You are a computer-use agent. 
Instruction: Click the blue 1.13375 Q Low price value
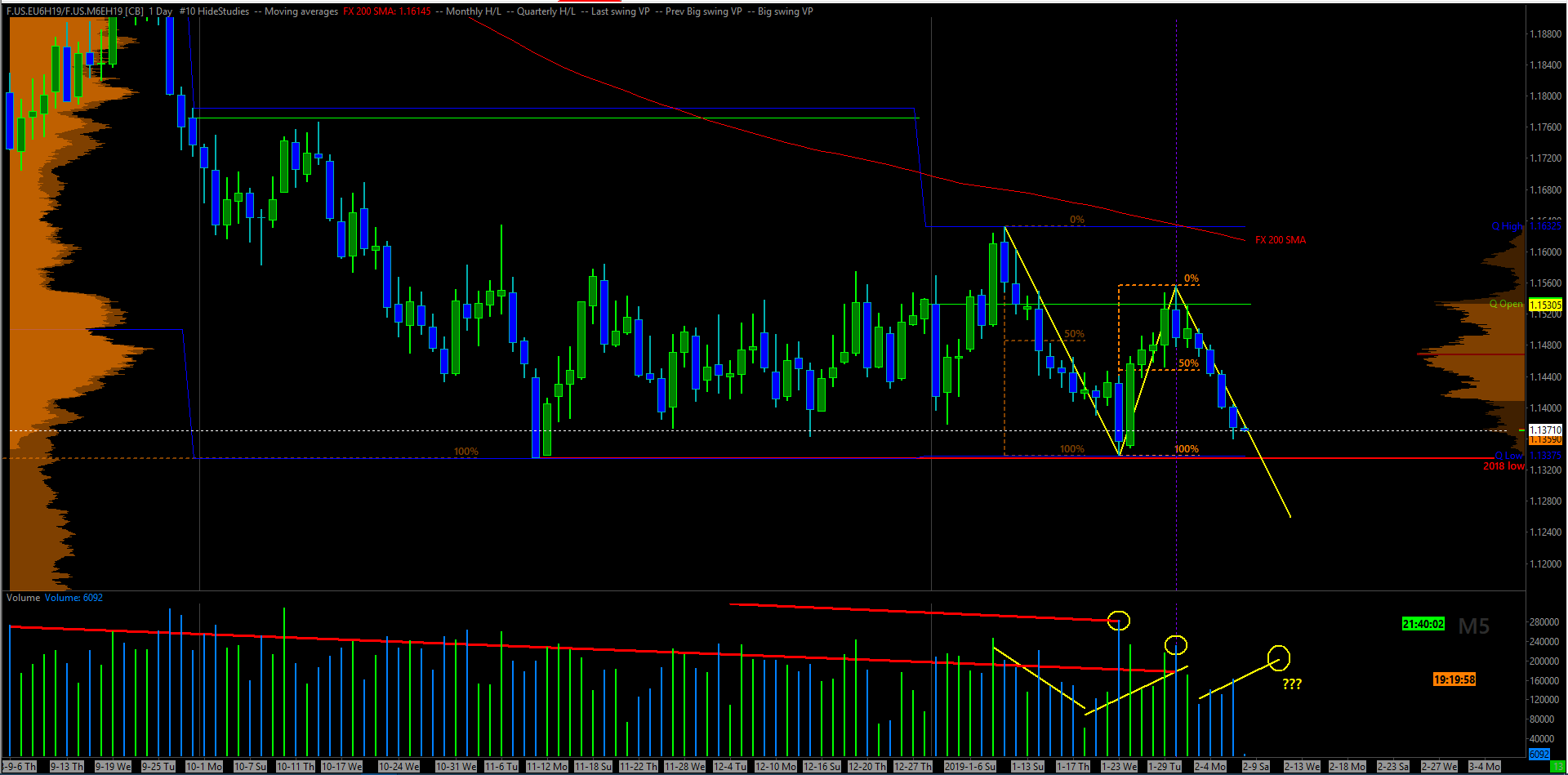pos(1545,456)
